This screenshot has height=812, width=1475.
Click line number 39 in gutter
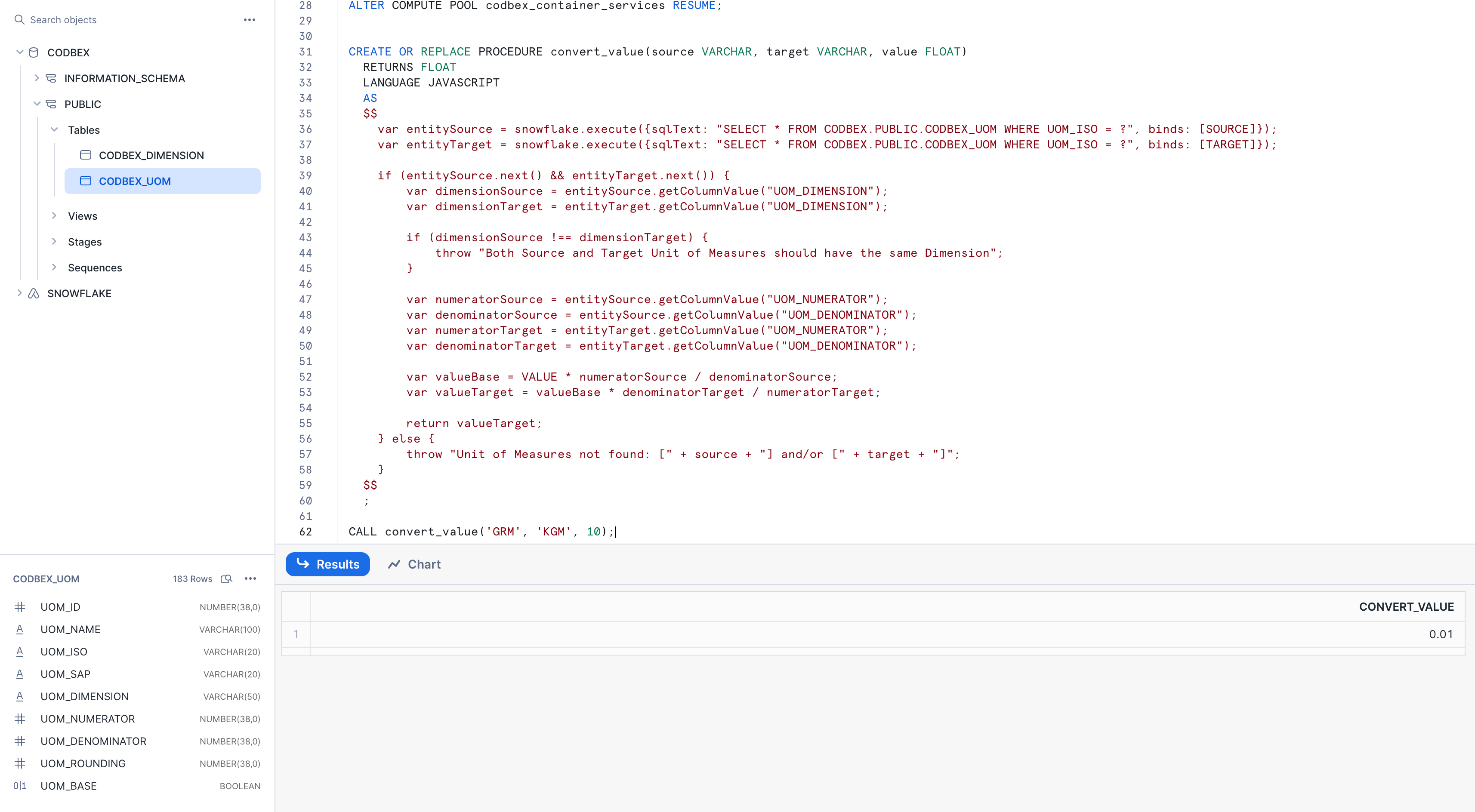tap(305, 175)
